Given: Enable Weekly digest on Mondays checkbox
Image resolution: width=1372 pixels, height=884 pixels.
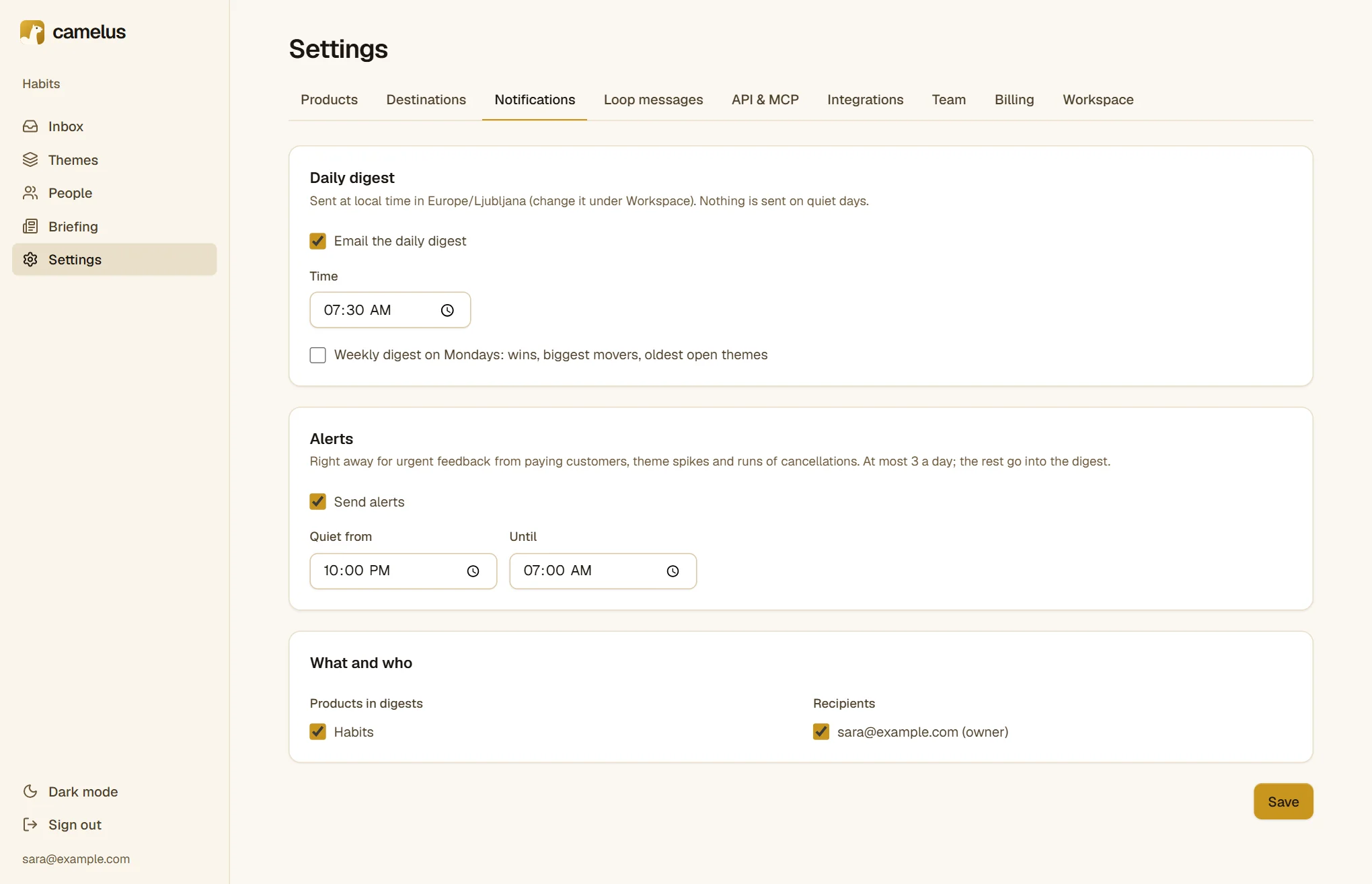Looking at the screenshot, I should tap(317, 355).
